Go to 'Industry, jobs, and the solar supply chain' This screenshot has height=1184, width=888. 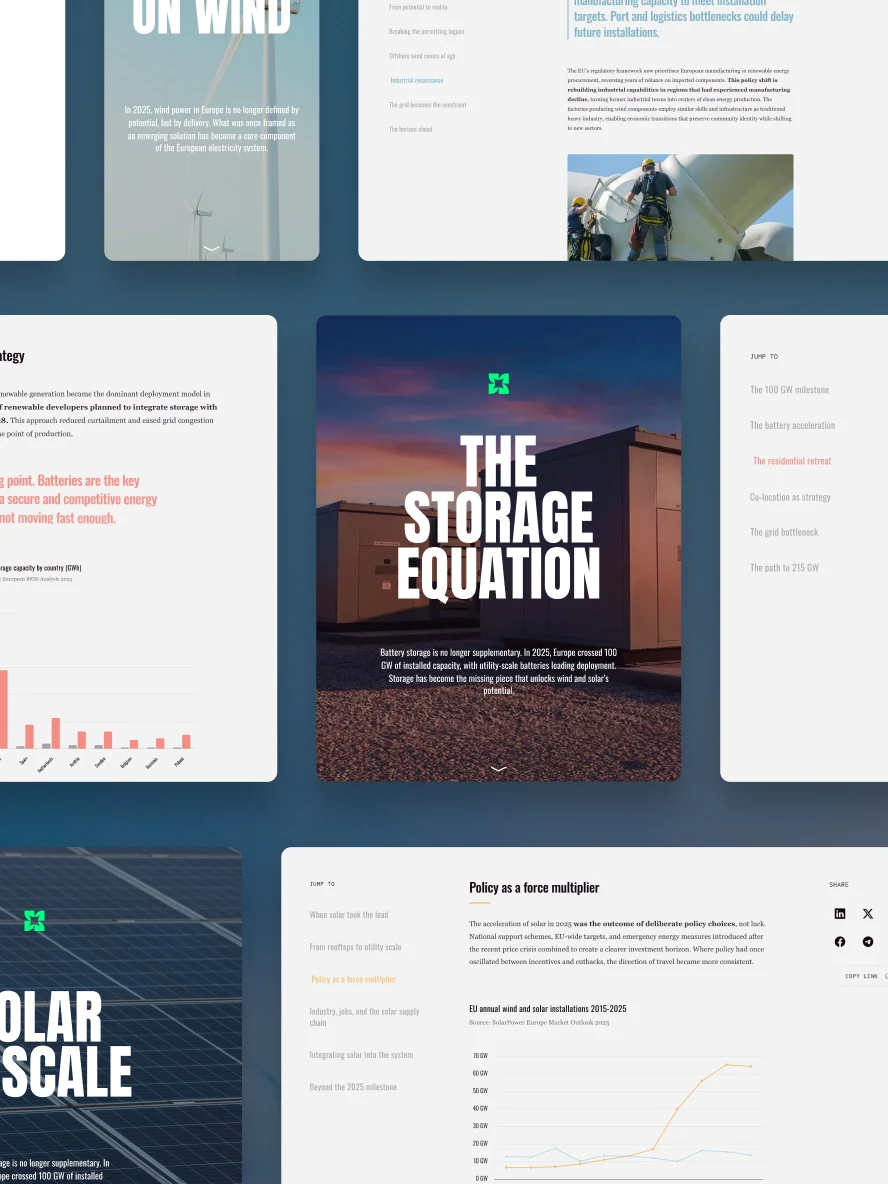click(364, 1017)
